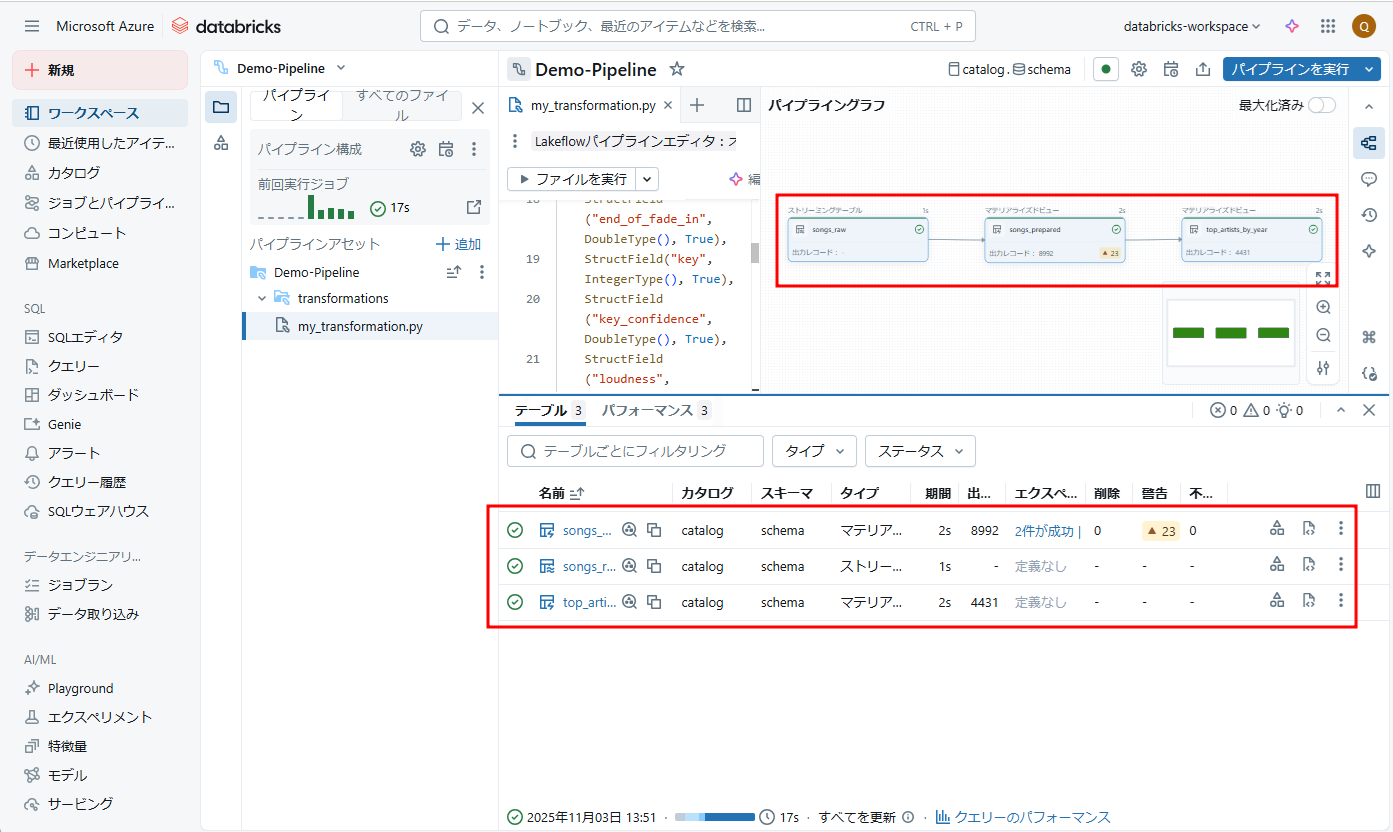Open the column chooser icon in table header

pos(1373,491)
